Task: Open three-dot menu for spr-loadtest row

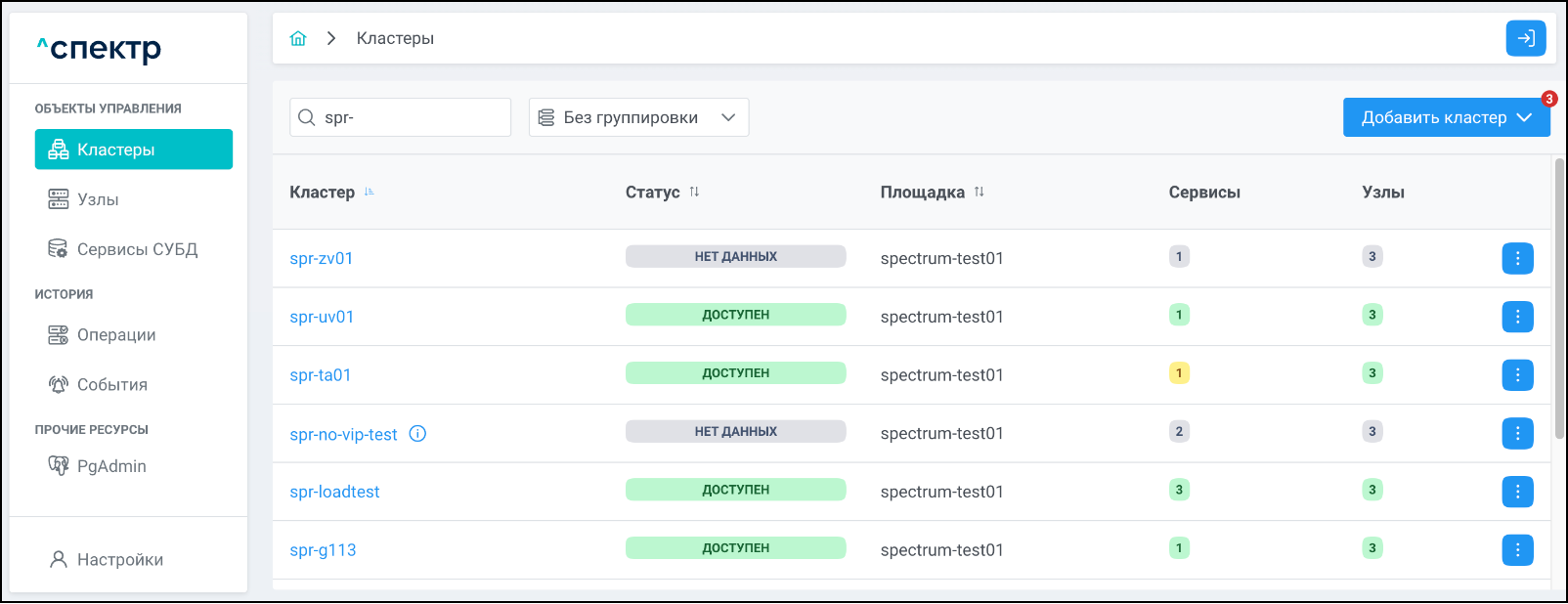Action: coord(1517,492)
